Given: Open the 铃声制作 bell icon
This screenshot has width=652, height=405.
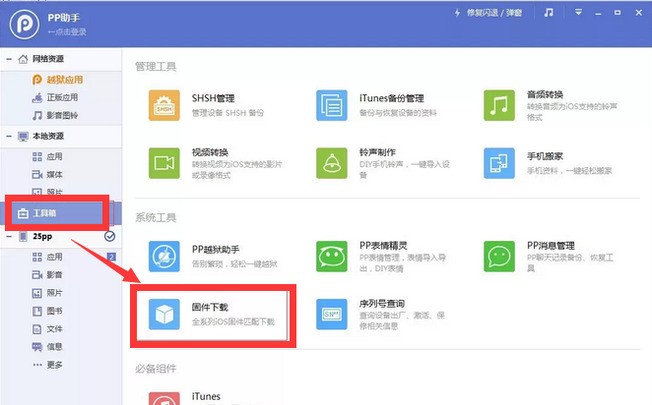Looking at the screenshot, I should coord(331,163).
